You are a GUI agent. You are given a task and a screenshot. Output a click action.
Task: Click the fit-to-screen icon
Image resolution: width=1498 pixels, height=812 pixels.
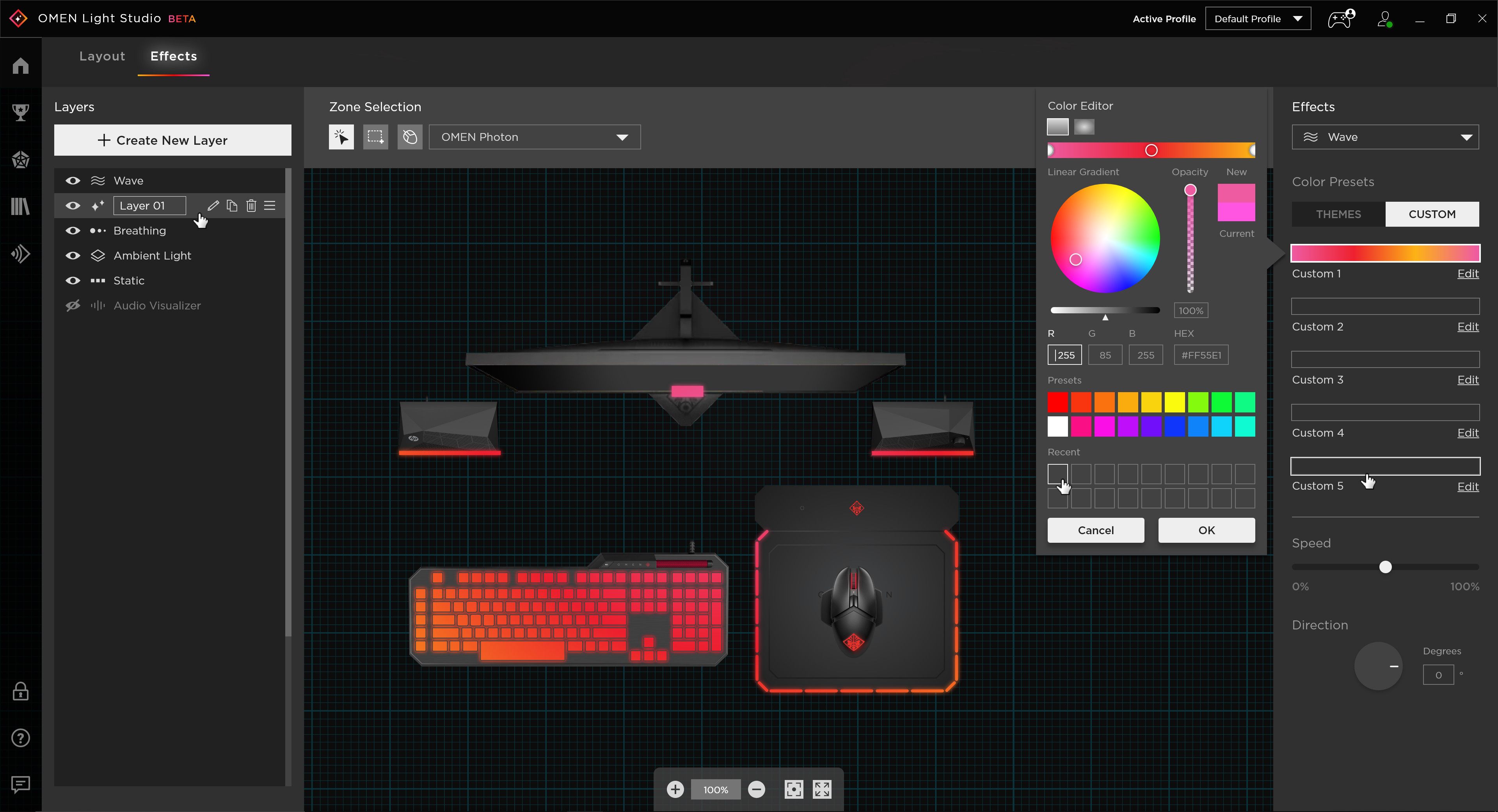tap(794, 789)
